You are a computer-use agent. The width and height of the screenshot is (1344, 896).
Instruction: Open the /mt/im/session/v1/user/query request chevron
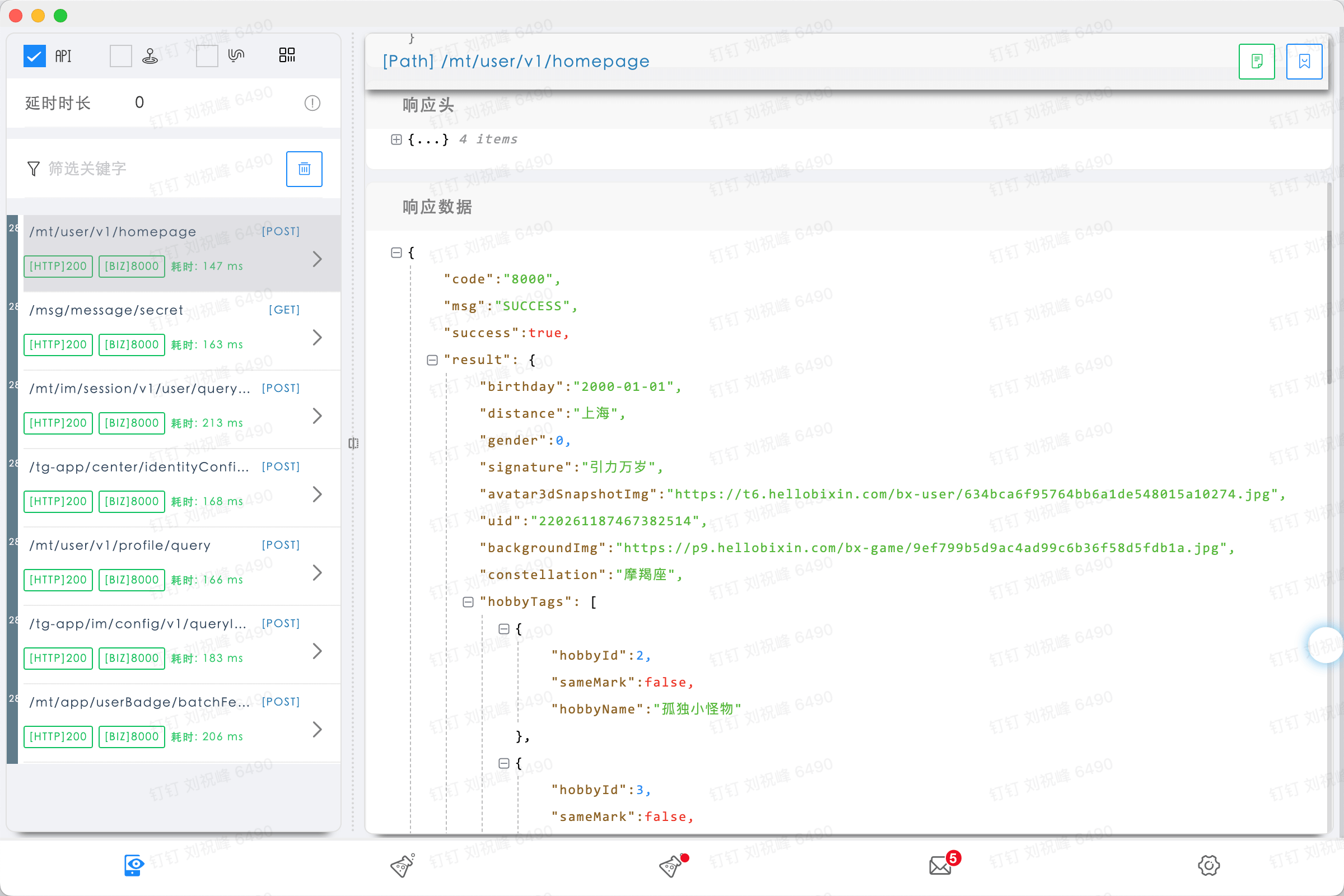pyautogui.click(x=318, y=416)
